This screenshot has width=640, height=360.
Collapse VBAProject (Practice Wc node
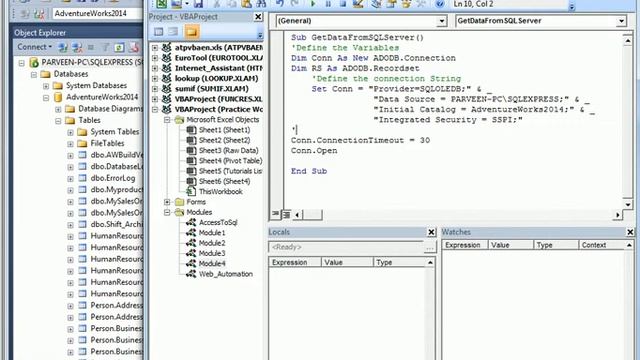155,109
